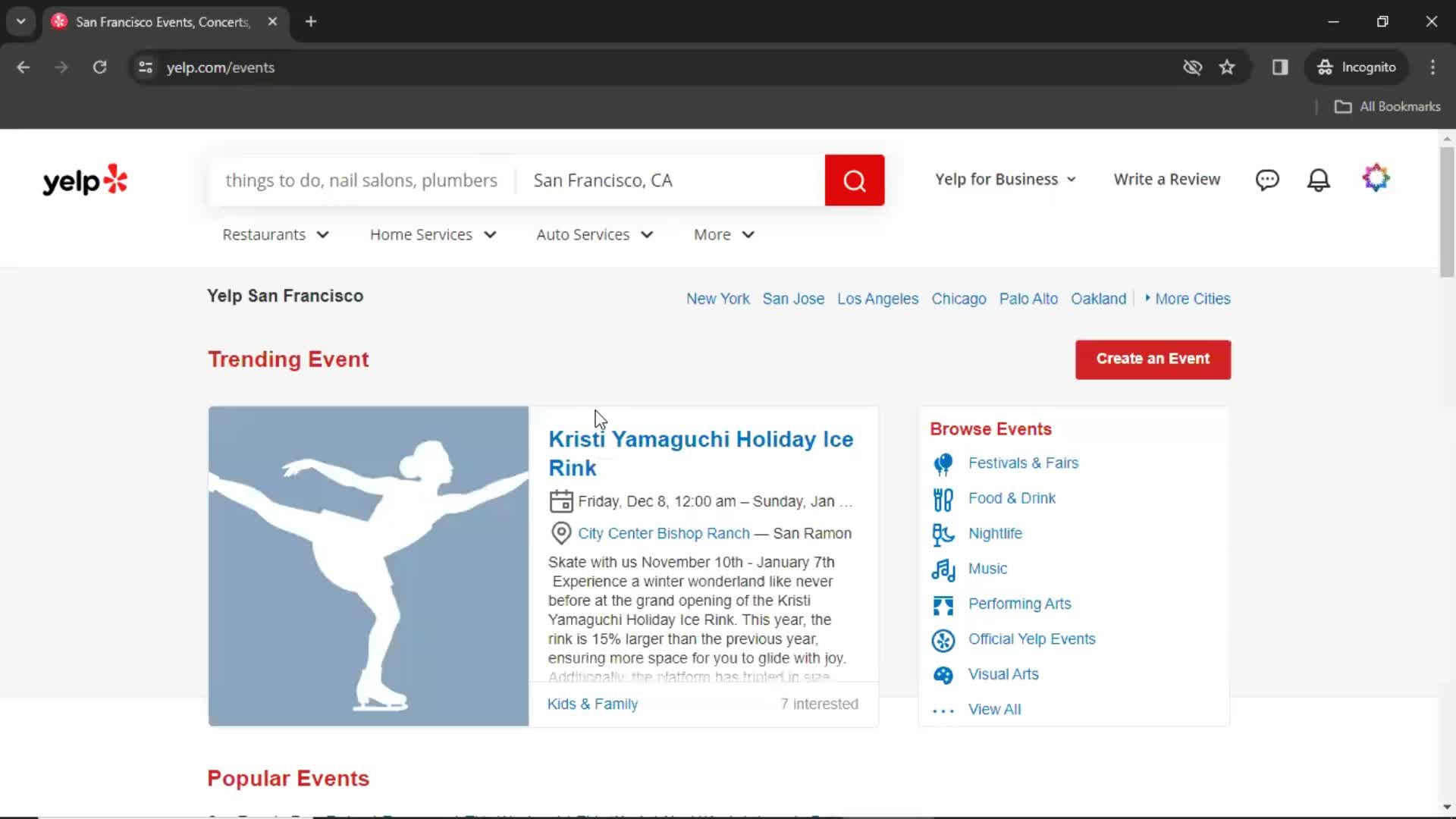Screen dimensions: 1456x819
Task: Click the Create an Event button
Action: point(1152,359)
